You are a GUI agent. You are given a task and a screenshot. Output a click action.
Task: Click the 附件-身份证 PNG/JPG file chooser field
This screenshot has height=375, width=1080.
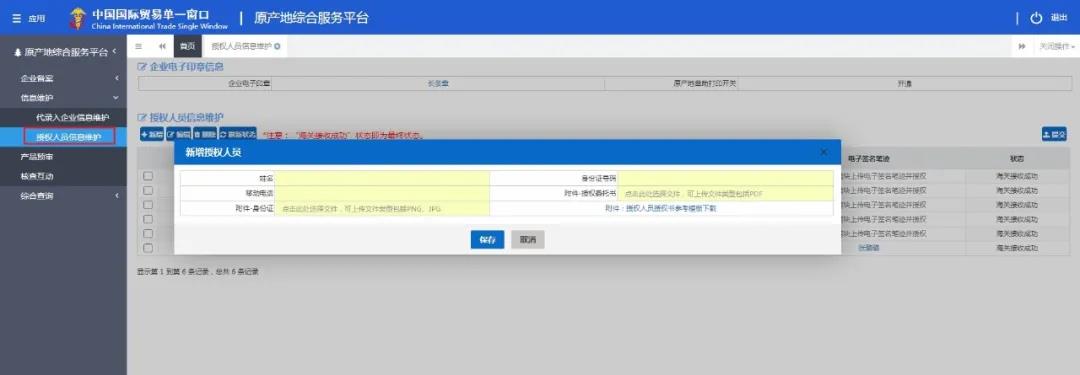pyautogui.click(x=382, y=208)
